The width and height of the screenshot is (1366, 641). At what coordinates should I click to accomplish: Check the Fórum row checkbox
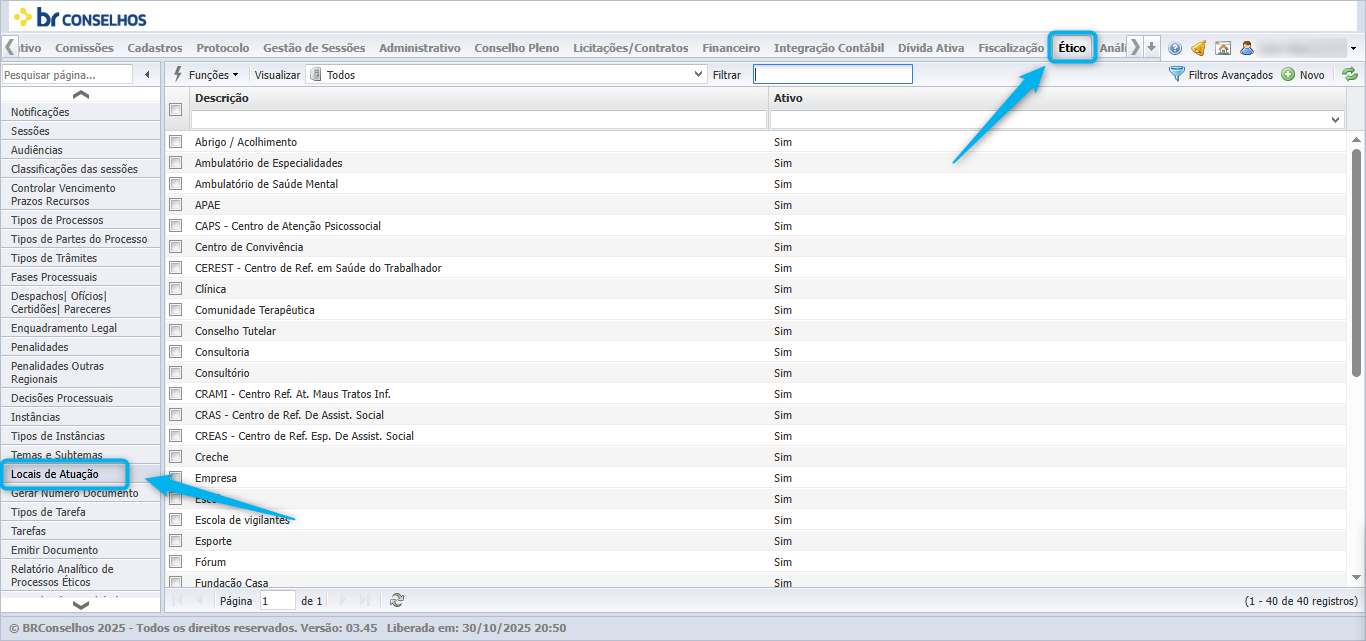176,562
